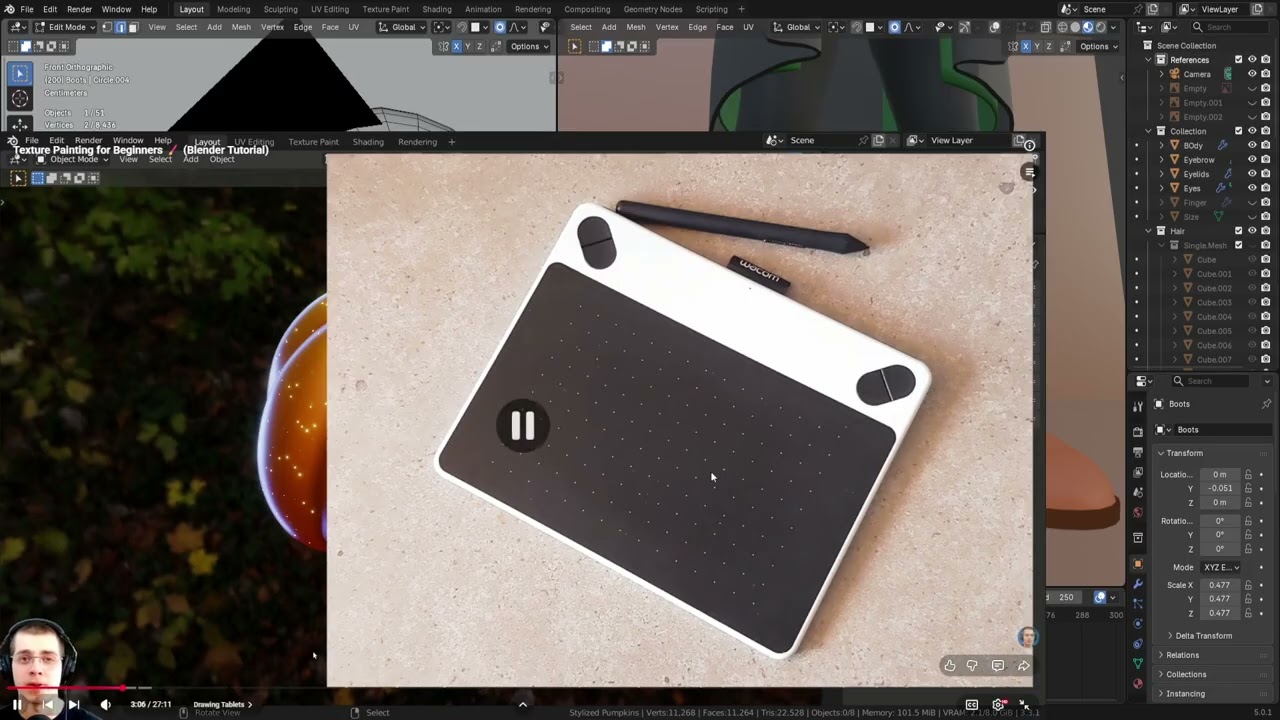Uncheck the References collection checkbox
This screenshot has height=720, width=1280.
click(x=1239, y=60)
